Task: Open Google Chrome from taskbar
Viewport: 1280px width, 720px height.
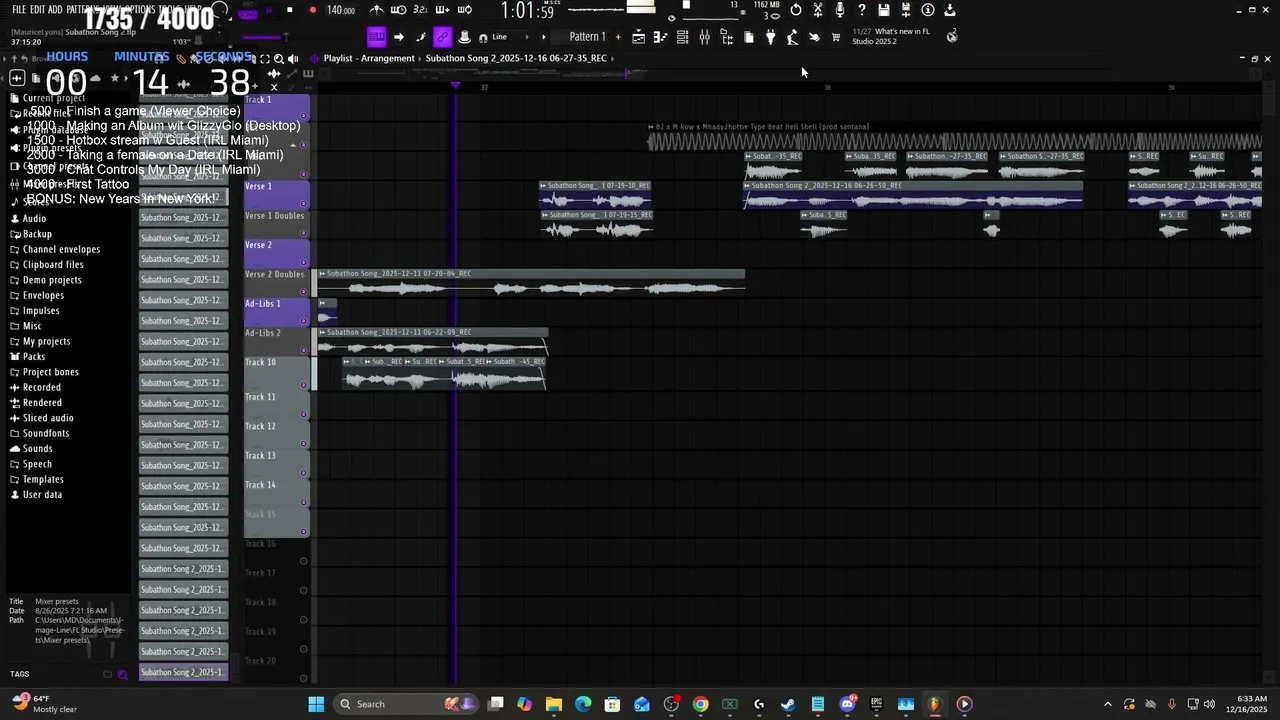Action: pyautogui.click(x=700, y=704)
